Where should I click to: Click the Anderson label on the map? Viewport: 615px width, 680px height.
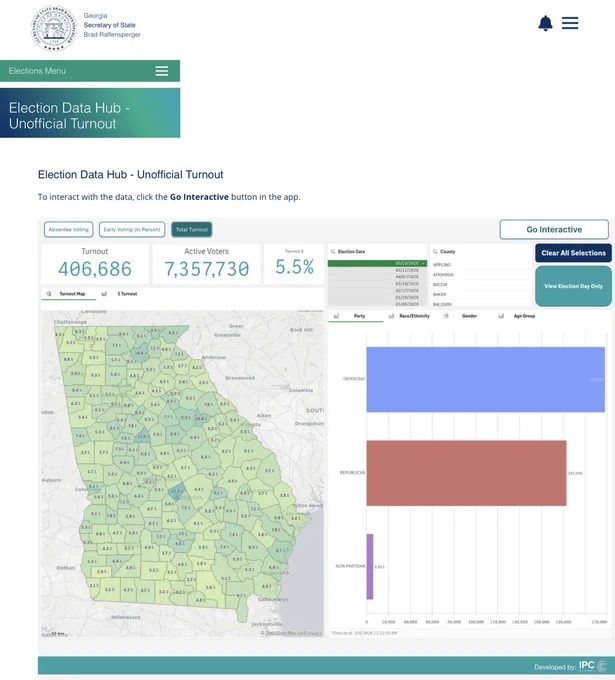click(x=214, y=357)
